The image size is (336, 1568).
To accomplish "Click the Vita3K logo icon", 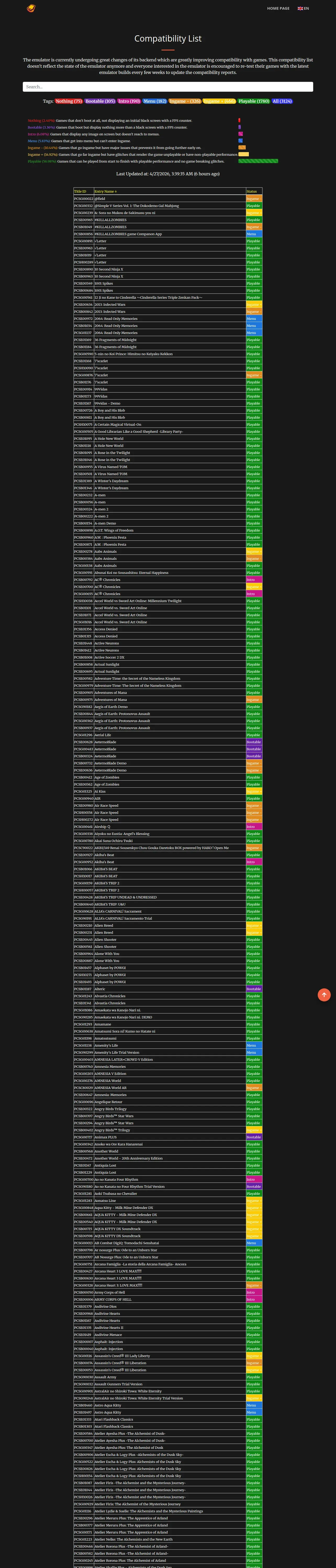I will click(31, 8).
